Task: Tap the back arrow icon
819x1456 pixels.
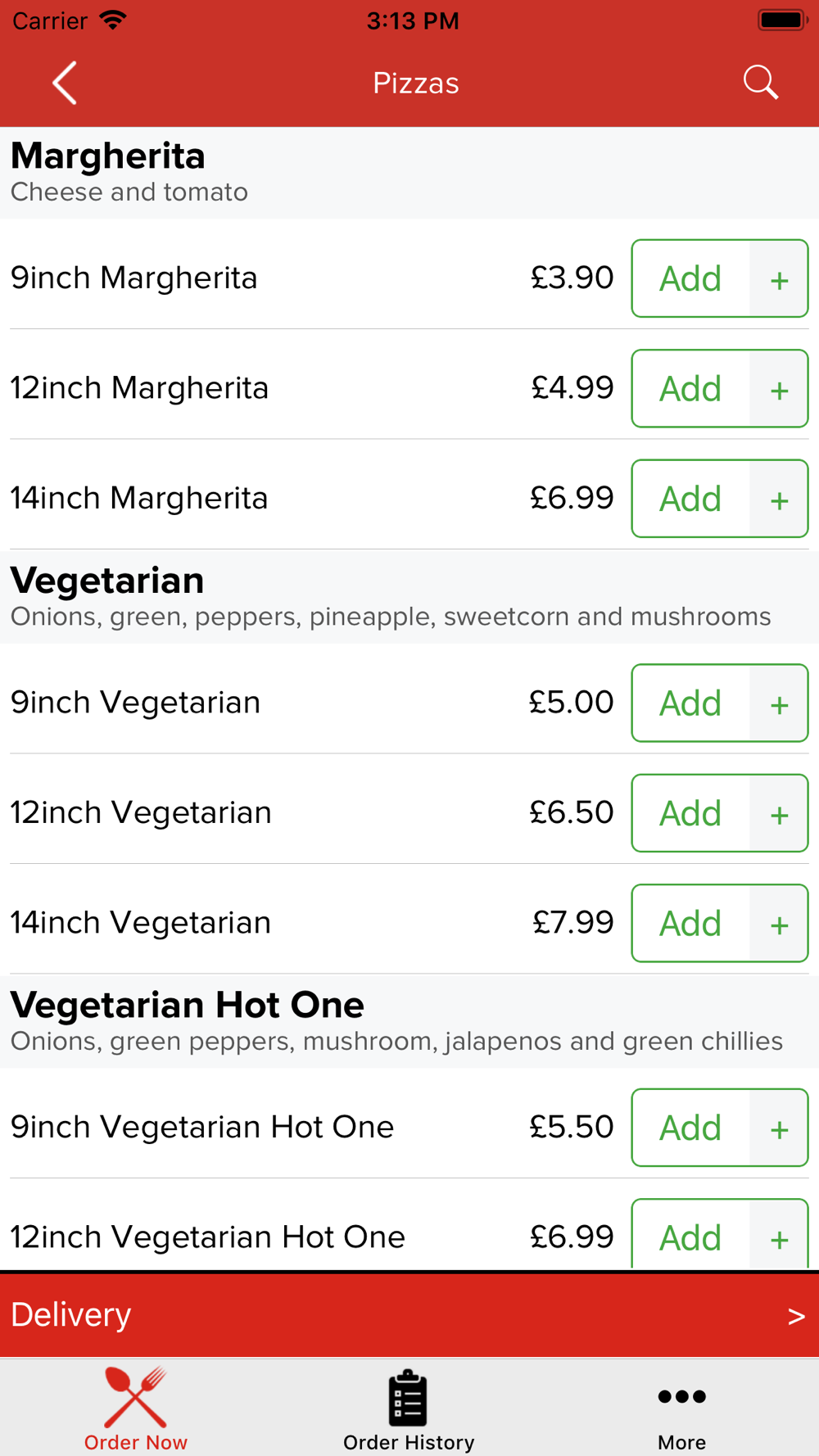Action: [x=65, y=83]
